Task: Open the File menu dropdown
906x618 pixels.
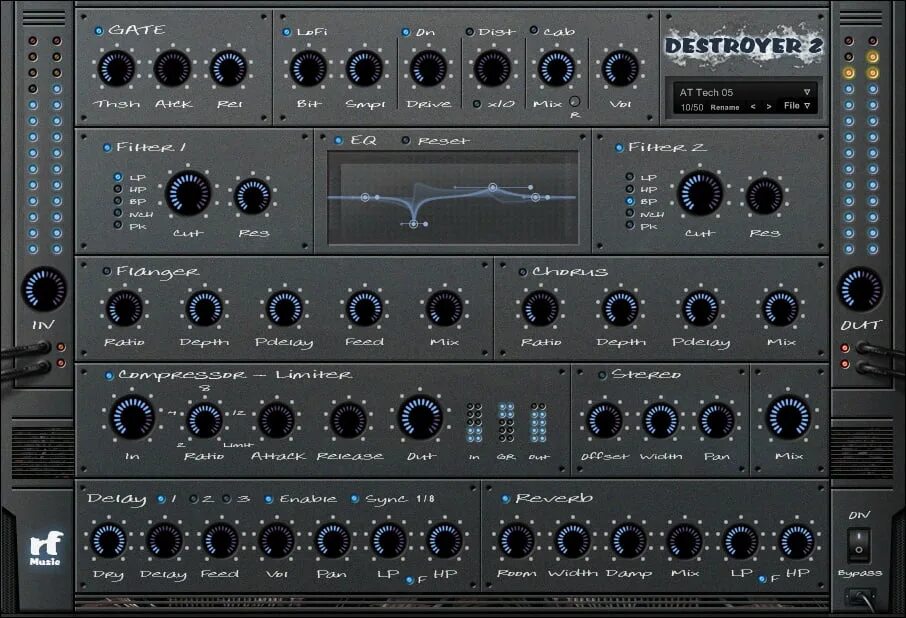Action: click(x=797, y=106)
